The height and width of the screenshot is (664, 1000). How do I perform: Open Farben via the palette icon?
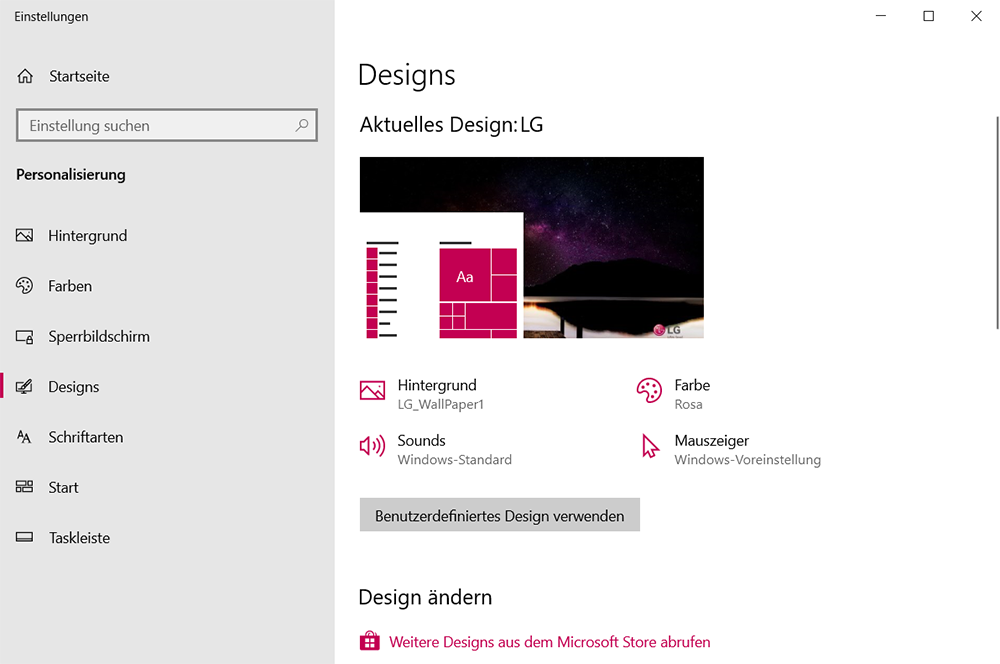click(25, 286)
